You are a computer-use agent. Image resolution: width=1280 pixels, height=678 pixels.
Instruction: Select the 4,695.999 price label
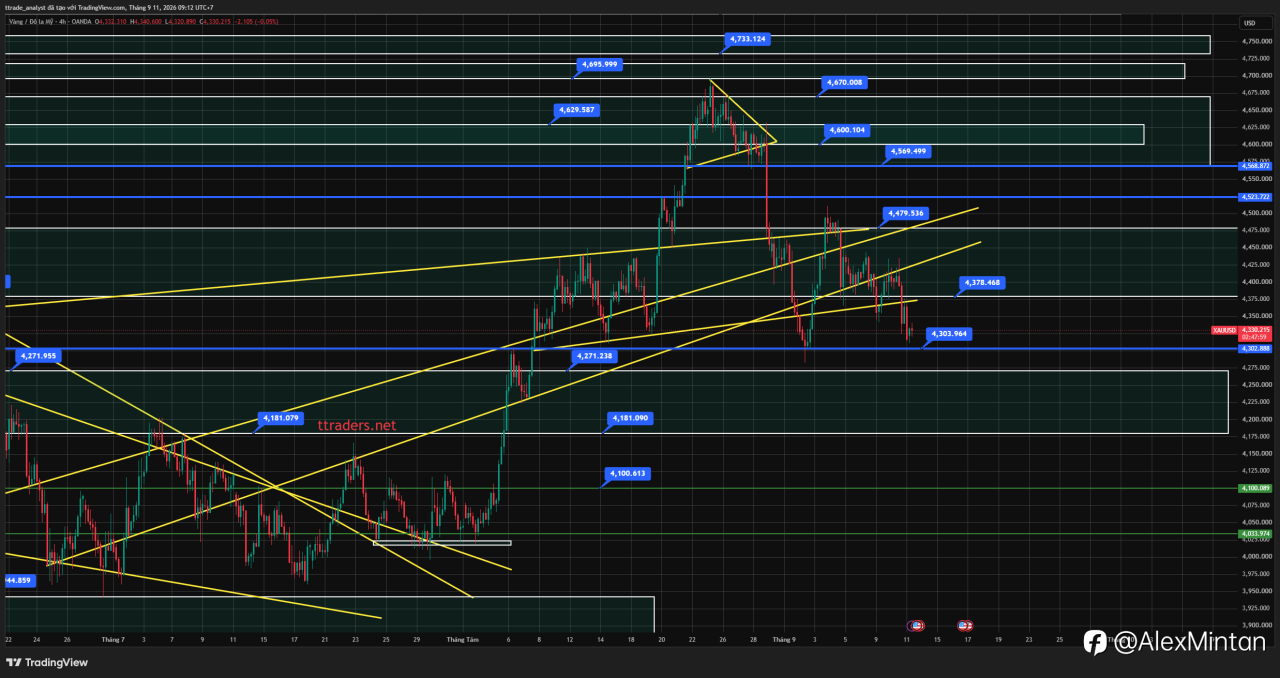coord(600,64)
